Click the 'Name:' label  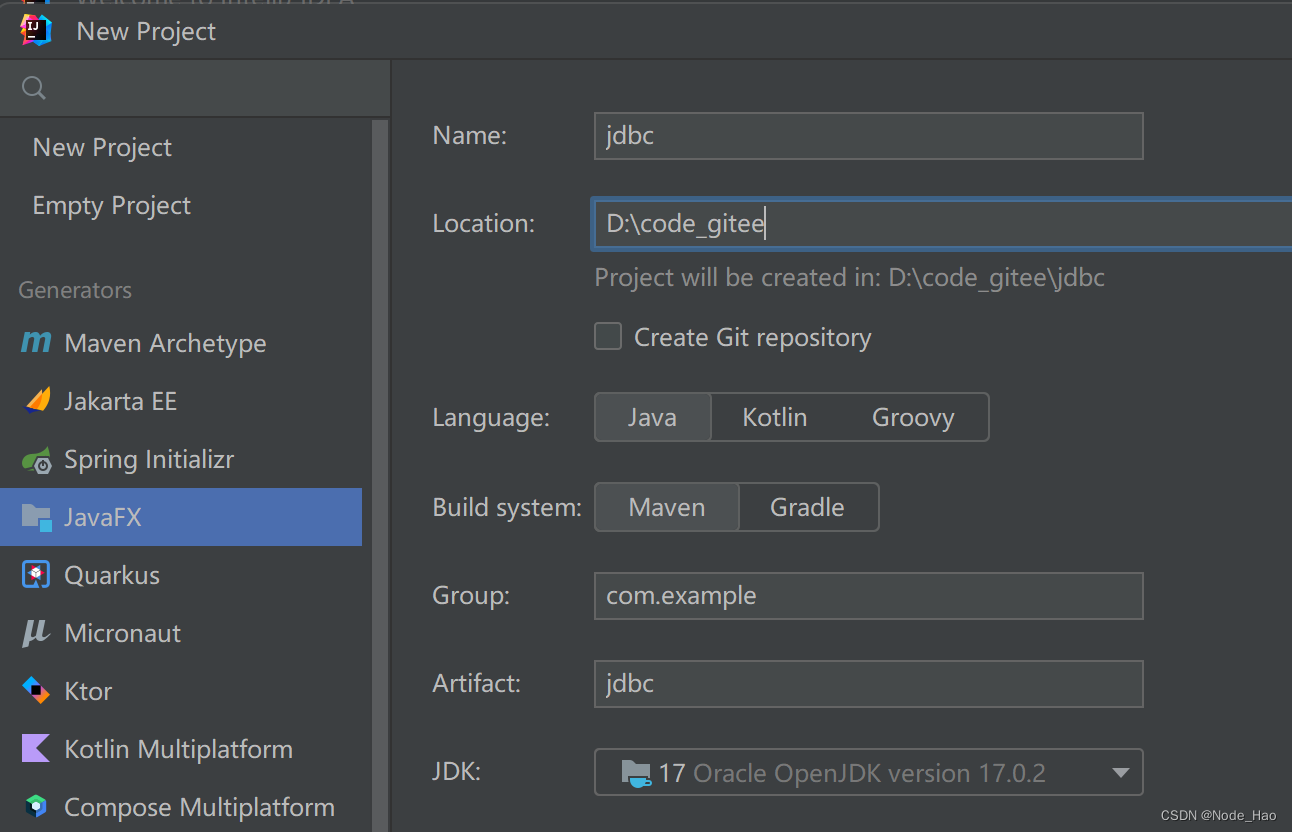pyautogui.click(x=470, y=135)
